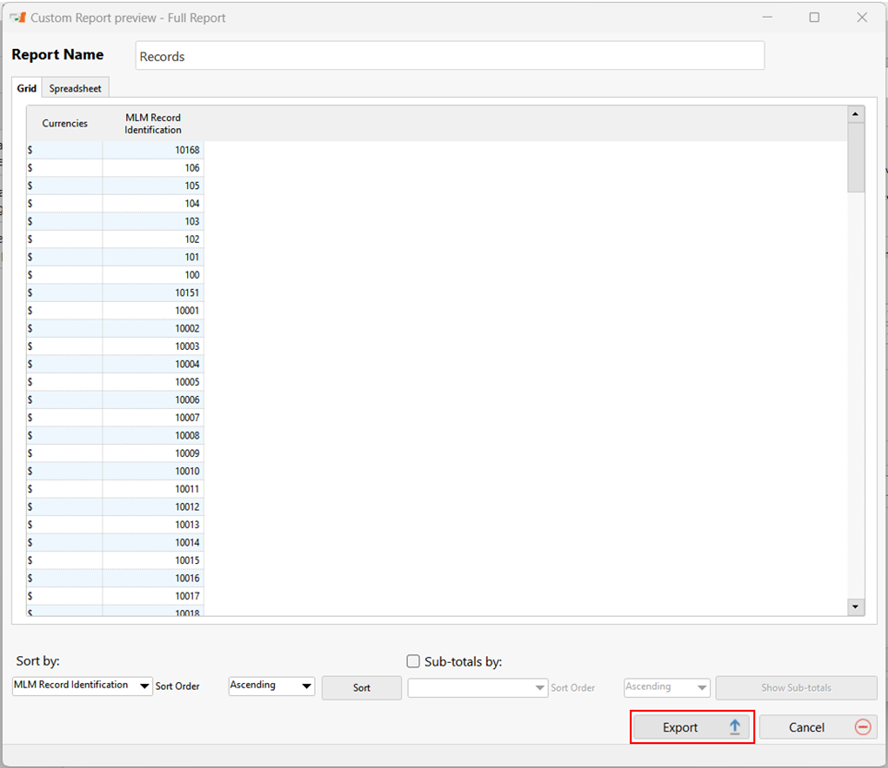Viewport: 888px width, 768px height.
Task: Click the grid scrollbar down arrow
Action: coord(855,606)
